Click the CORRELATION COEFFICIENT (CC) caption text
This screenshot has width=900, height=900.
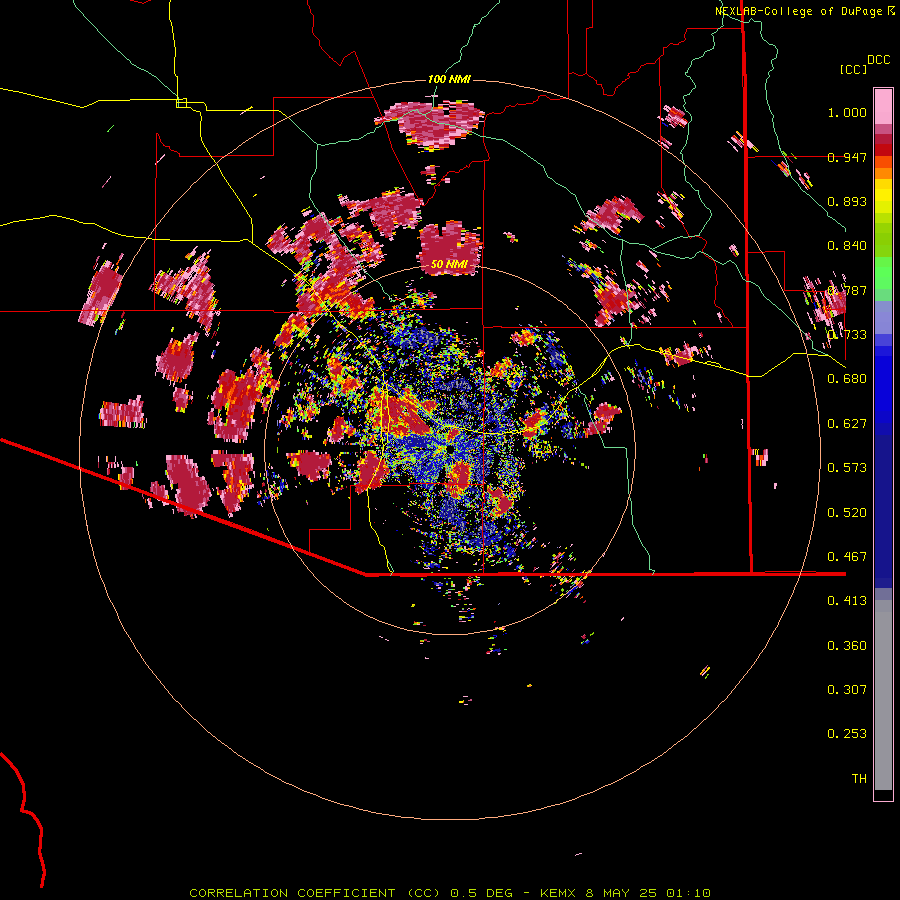pyautogui.click(x=315, y=893)
